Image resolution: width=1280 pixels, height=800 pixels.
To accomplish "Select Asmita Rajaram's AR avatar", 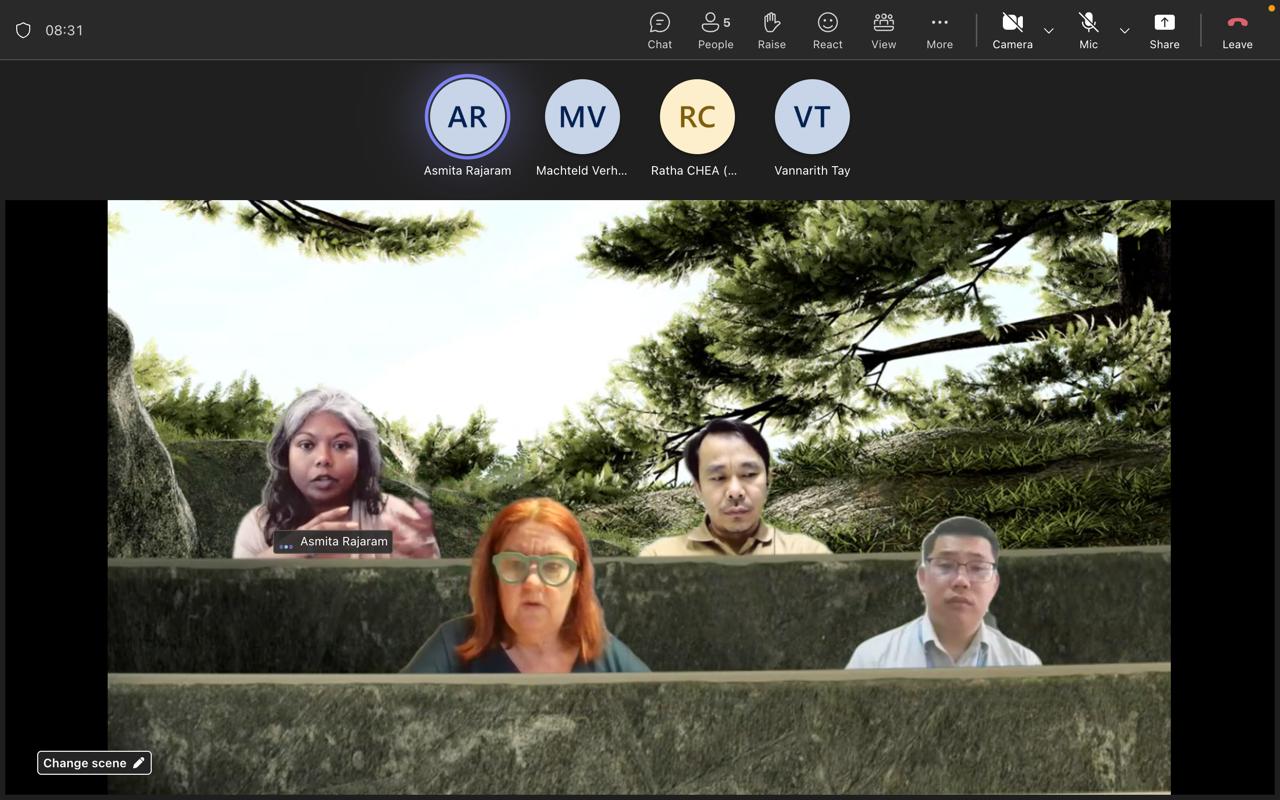I will [467, 117].
